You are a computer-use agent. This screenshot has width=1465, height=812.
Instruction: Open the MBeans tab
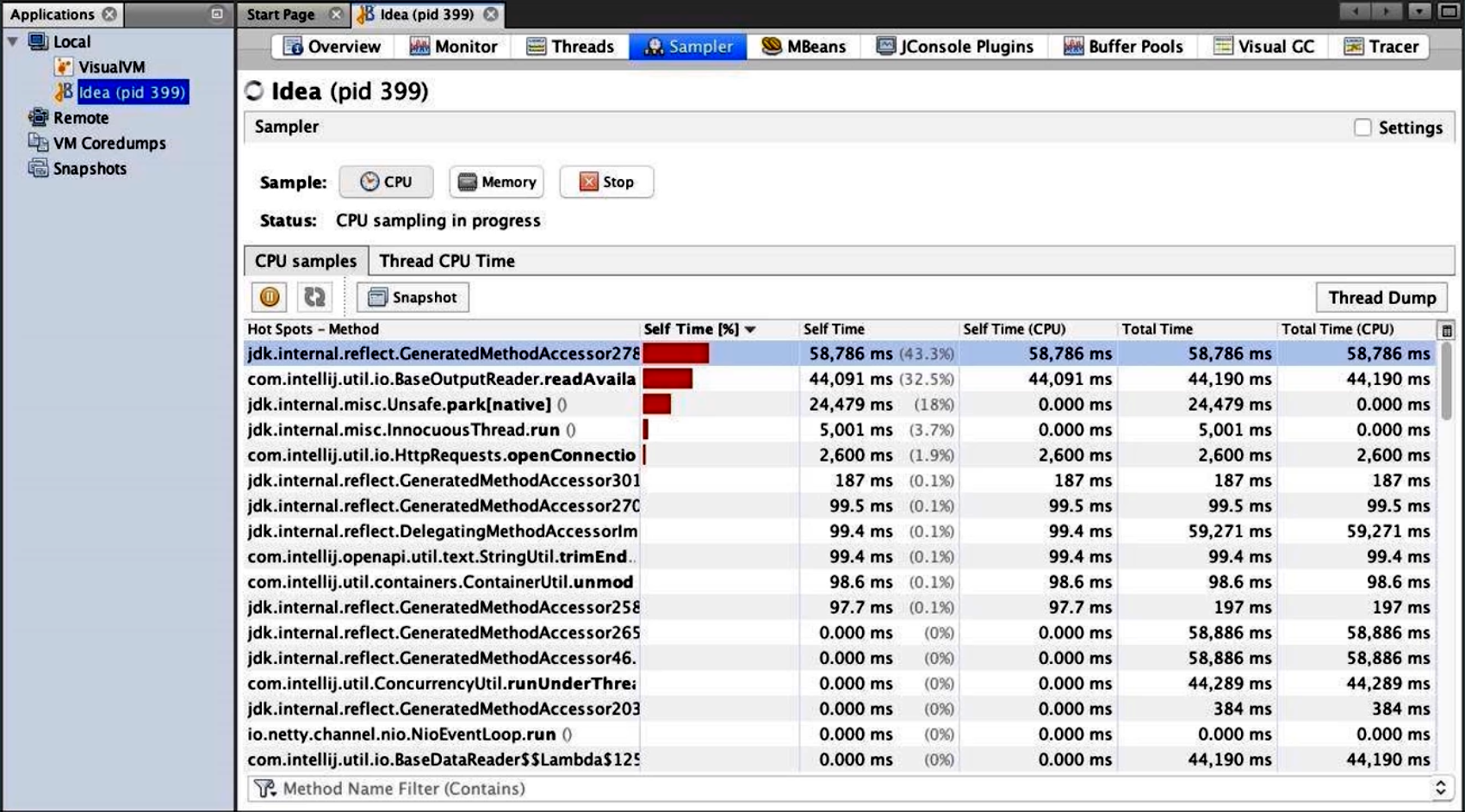[804, 46]
